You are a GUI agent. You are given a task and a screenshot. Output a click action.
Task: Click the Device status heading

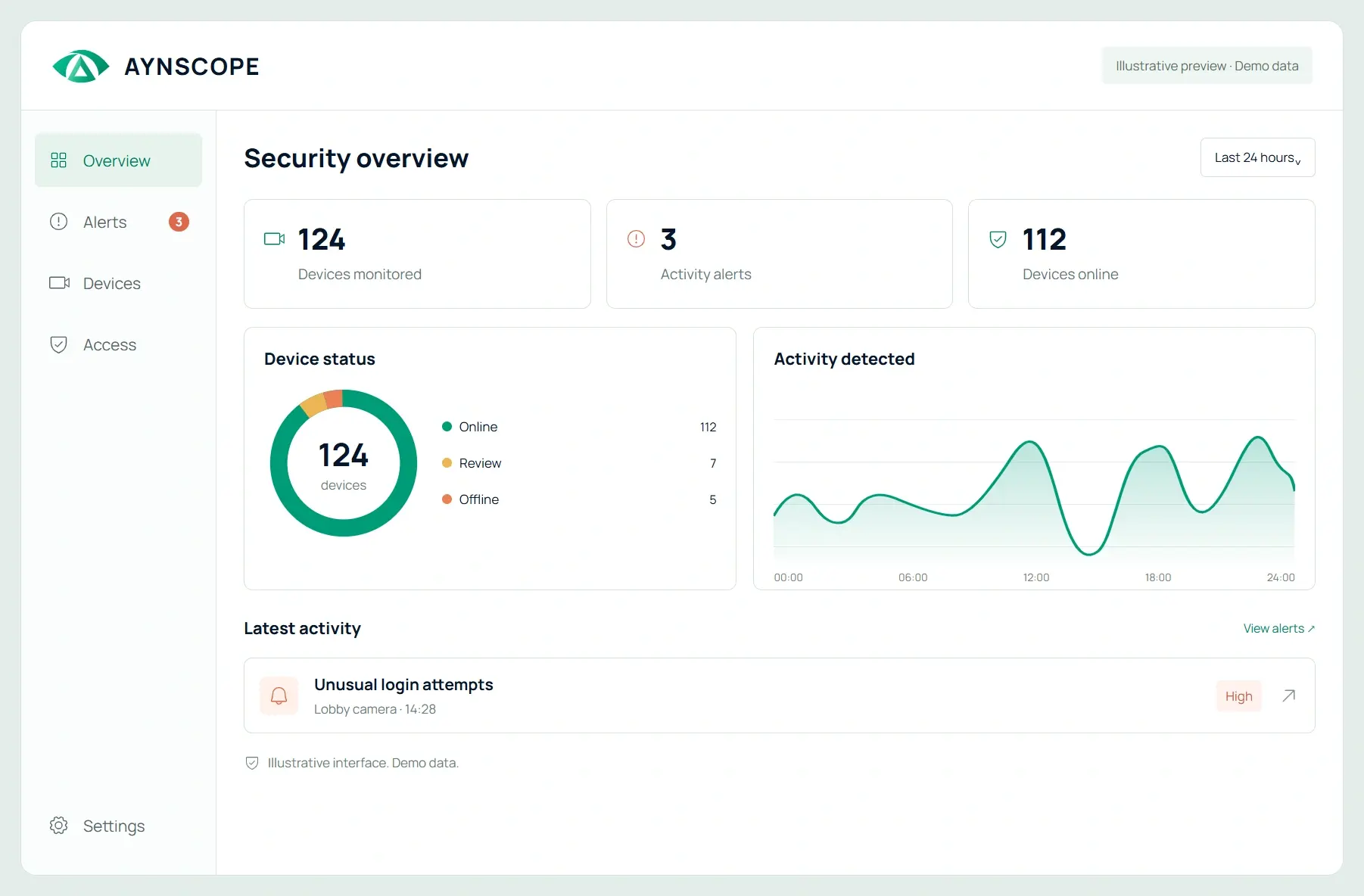(x=319, y=359)
